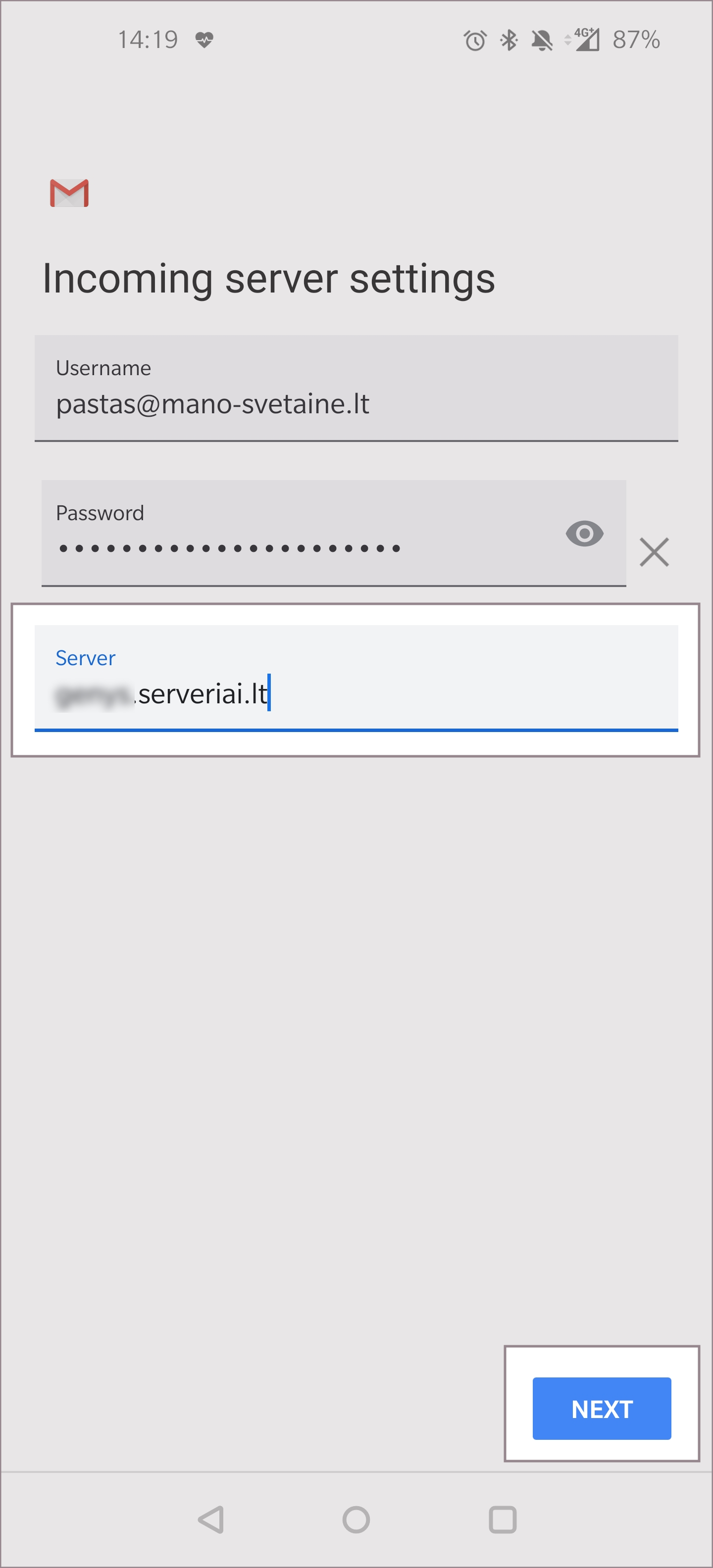
Task: Open recent apps with square button
Action: point(503,1519)
